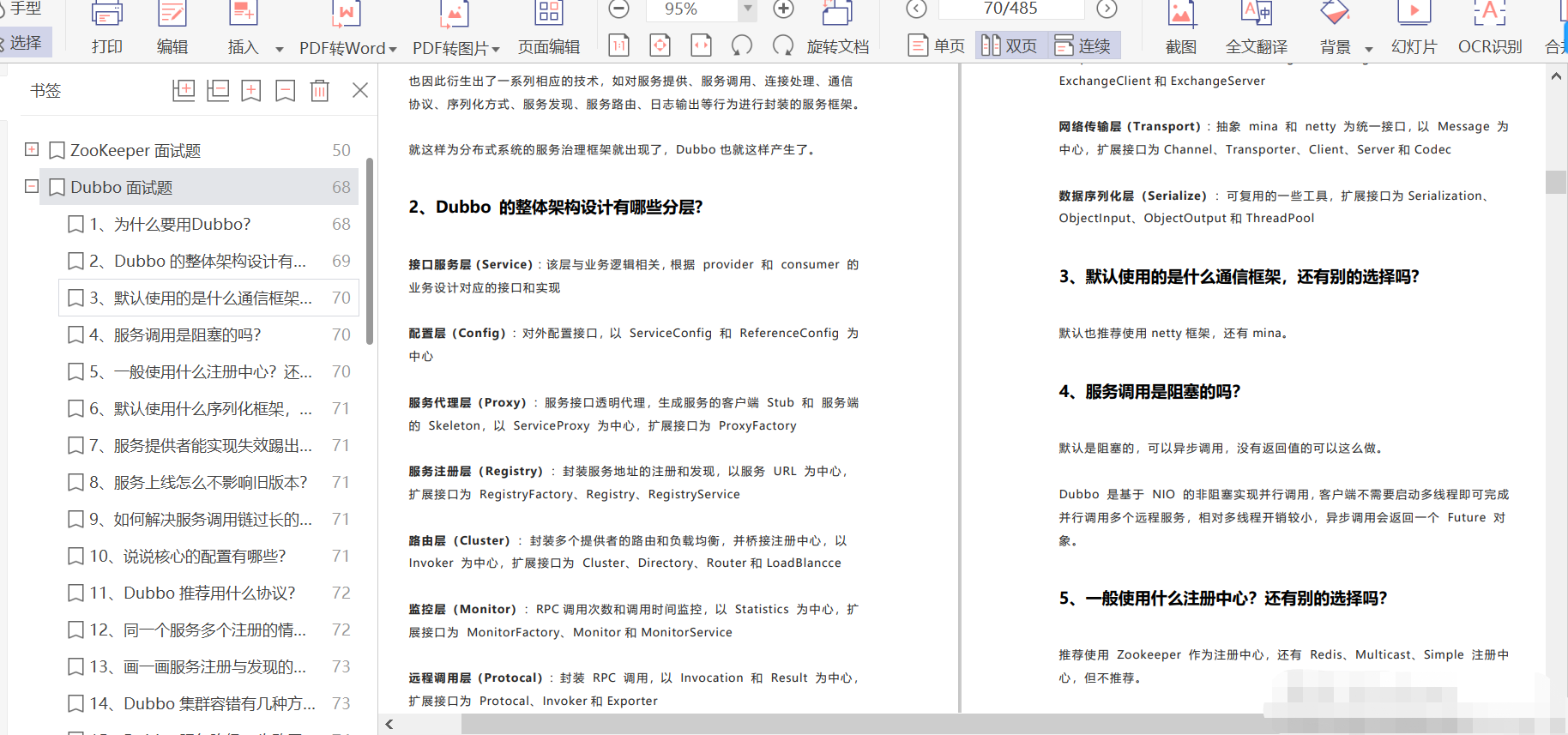Click the document scroll up arrow

tap(1556, 76)
